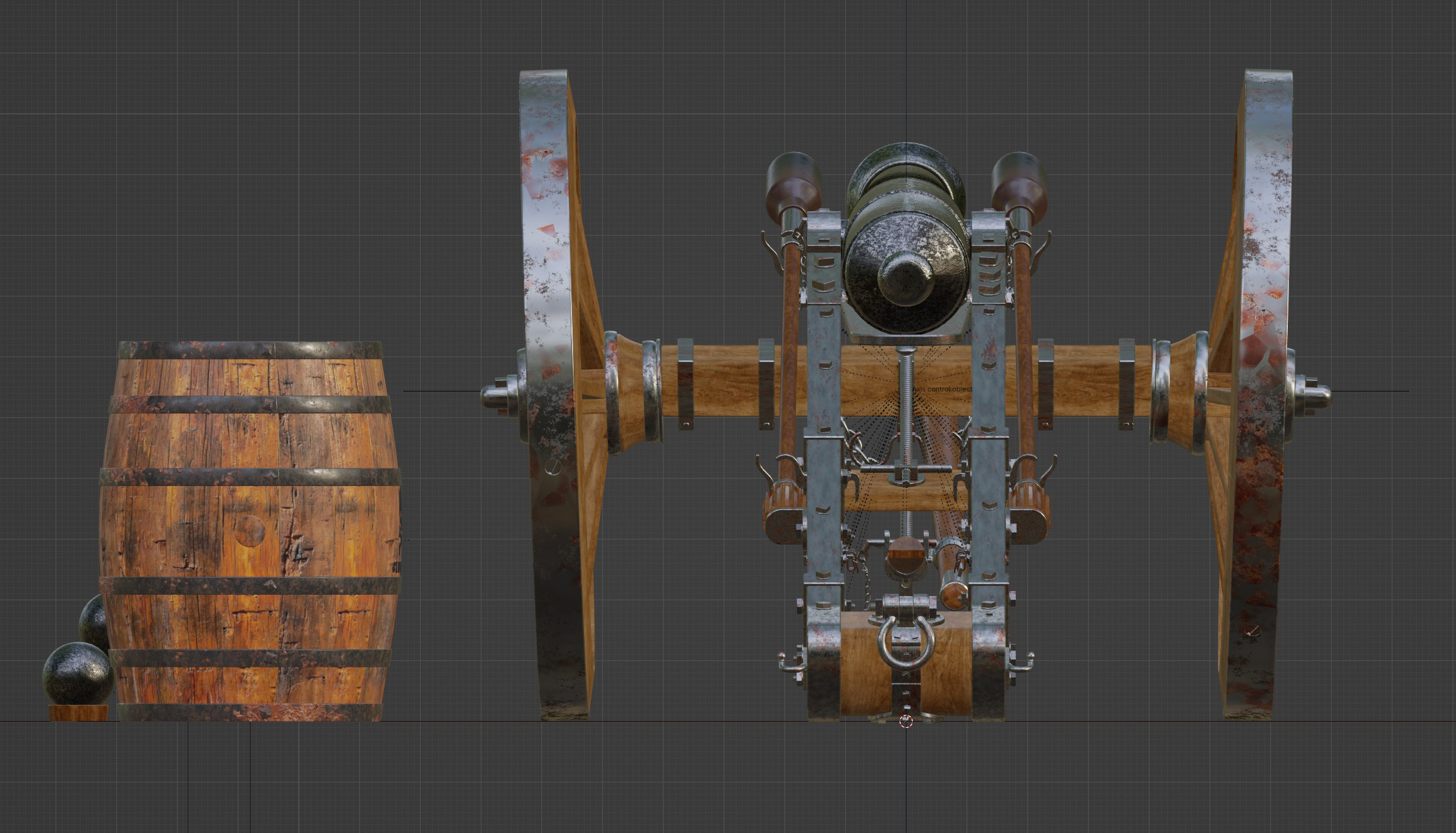Click the small wooden stand under cannonball

(x=79, y=713)
